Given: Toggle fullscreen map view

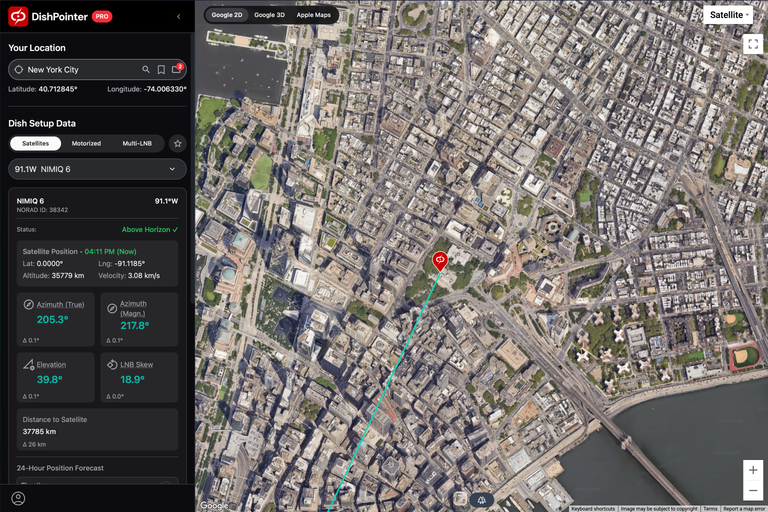Looking at the screenshot, I should (x=753, y=44).
